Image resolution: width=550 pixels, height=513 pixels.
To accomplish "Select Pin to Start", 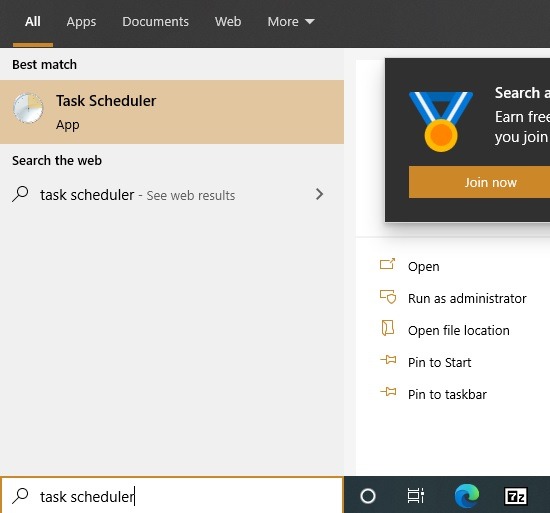I will [439, 362].
